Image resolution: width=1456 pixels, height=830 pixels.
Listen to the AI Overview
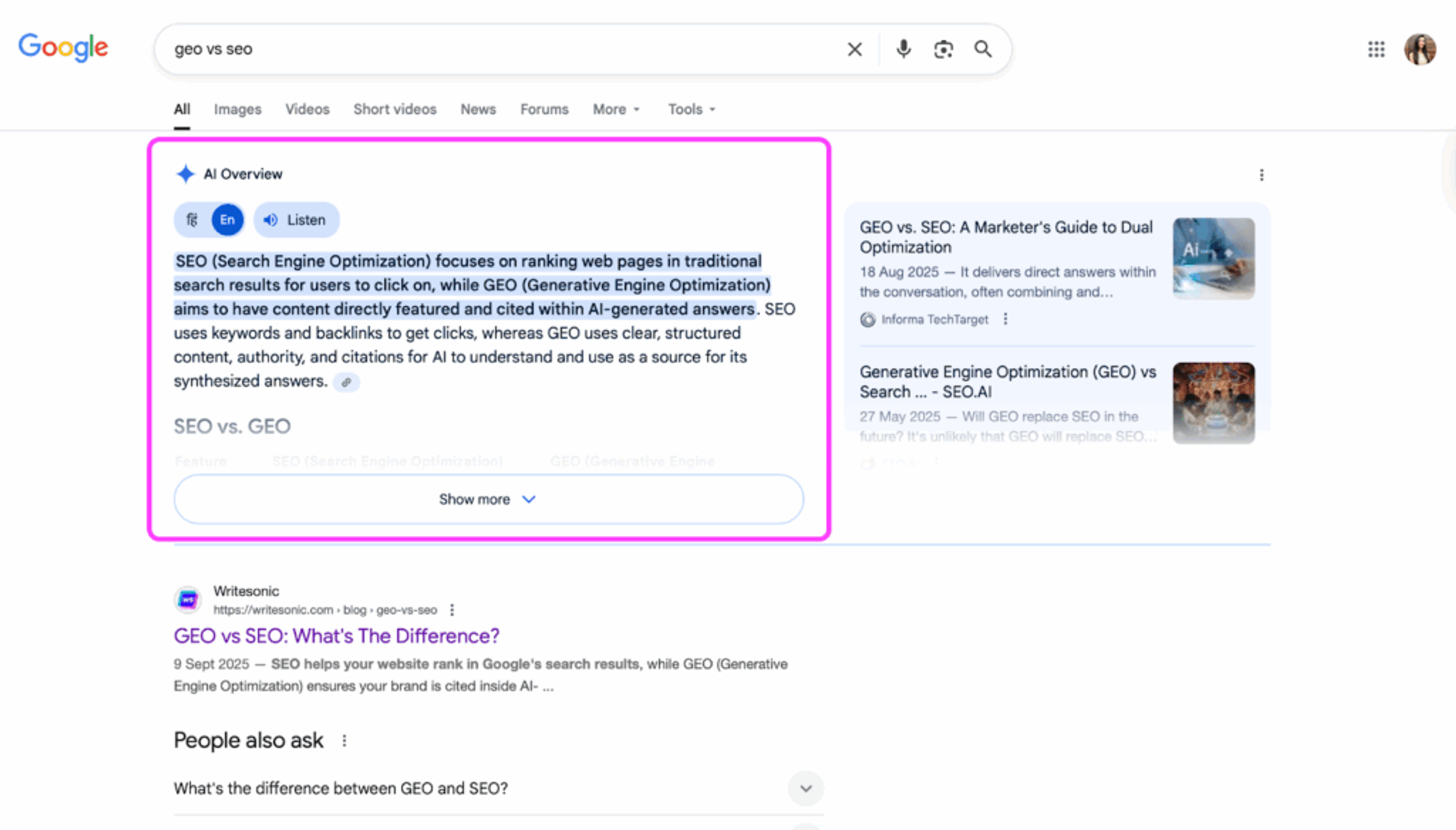point(296,220)
